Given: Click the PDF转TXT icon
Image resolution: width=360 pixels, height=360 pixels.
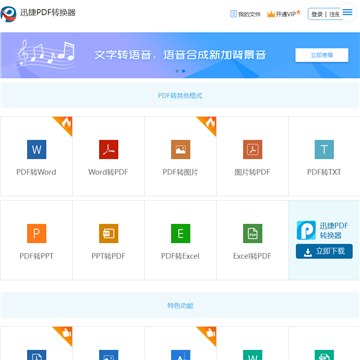Looking at the screenshot, I should pos(324,149).
